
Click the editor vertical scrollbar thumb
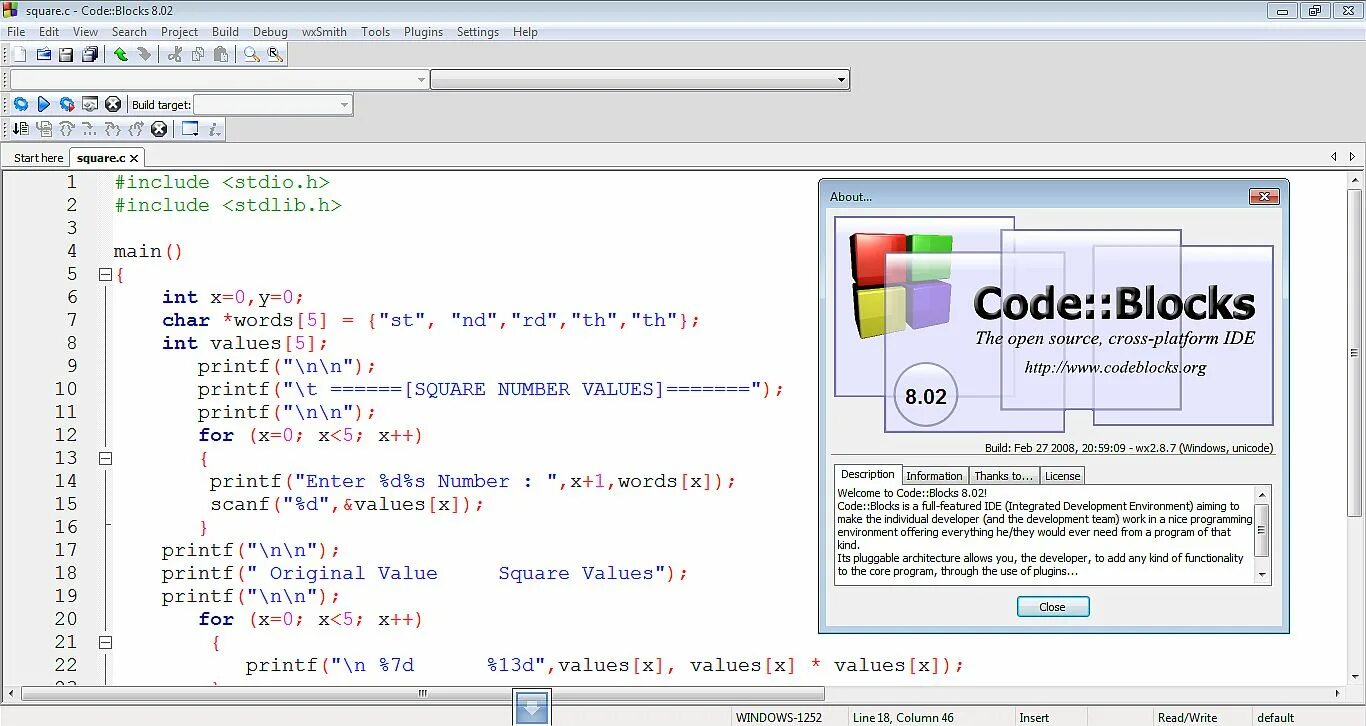[1355, 352]
